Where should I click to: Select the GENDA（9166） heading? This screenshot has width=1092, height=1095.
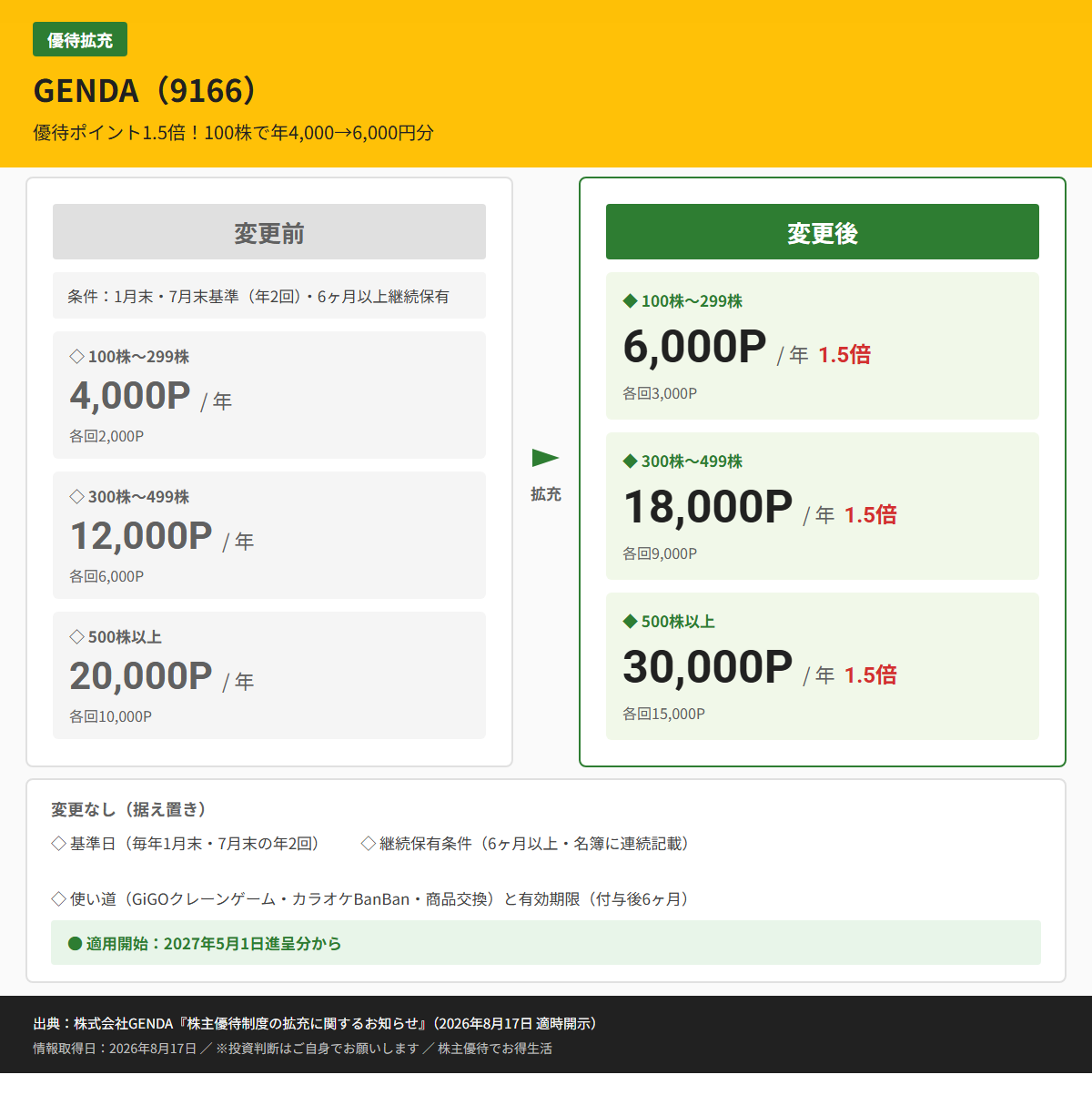(x=147, y=91)
